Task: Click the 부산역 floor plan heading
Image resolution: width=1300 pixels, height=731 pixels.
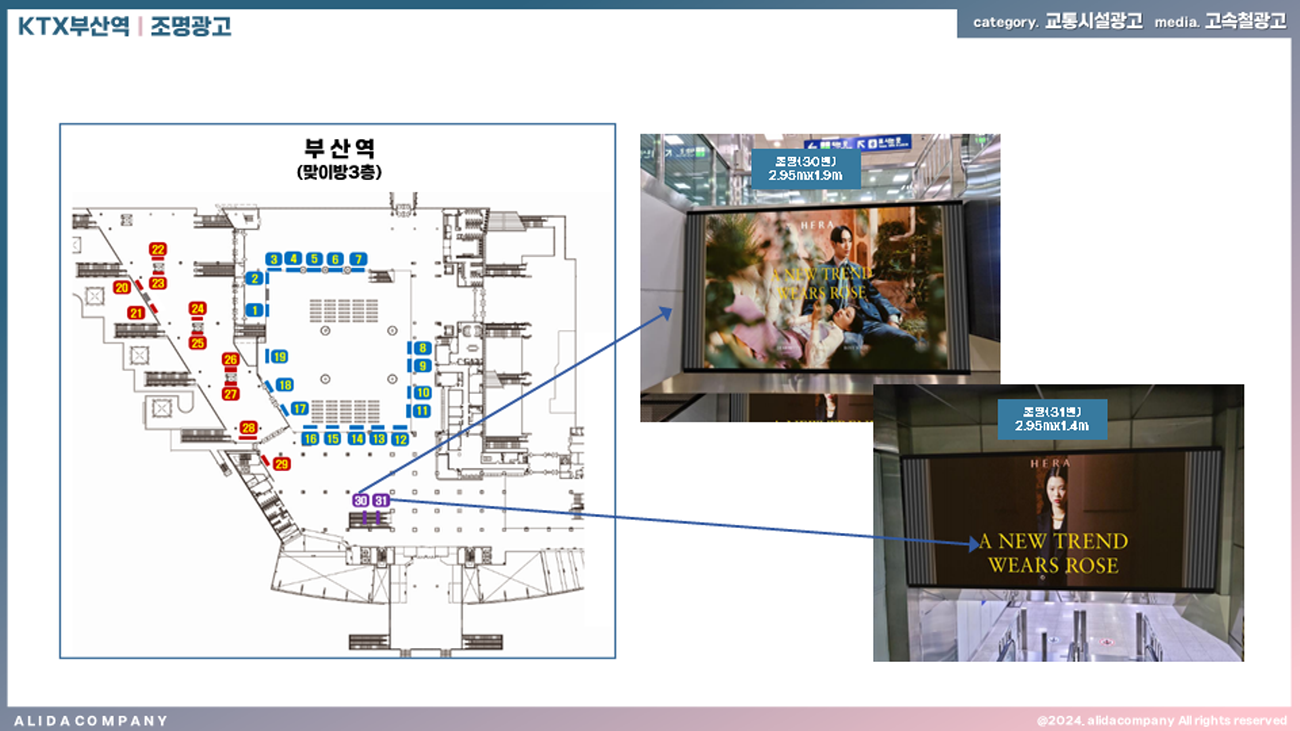Action: 339,149
